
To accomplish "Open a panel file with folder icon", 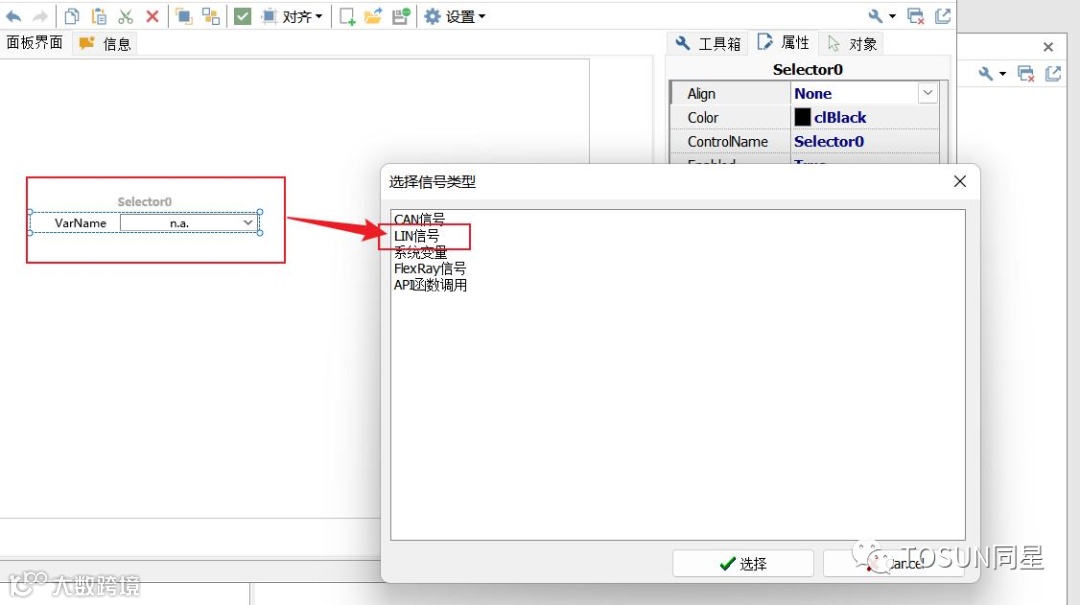I will (x=373, y=17).
